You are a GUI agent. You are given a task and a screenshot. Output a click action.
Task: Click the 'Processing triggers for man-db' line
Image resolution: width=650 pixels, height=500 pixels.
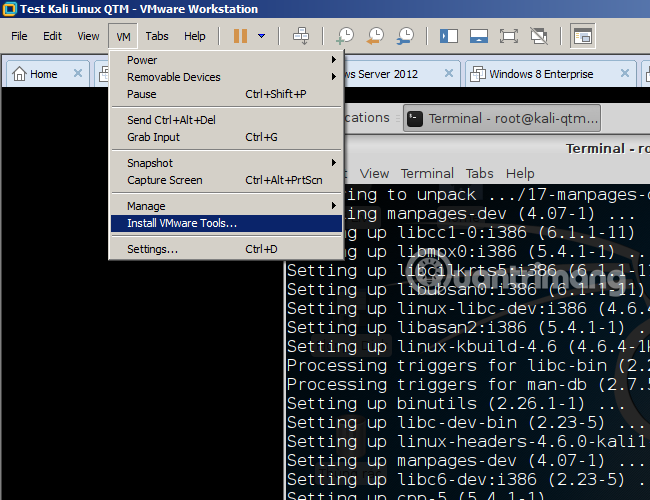pos(468,384)
